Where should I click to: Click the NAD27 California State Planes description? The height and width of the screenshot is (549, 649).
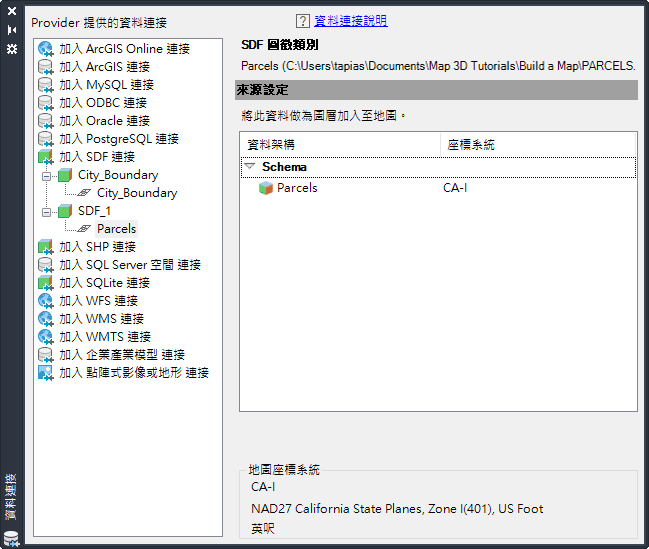pos(397,509)
